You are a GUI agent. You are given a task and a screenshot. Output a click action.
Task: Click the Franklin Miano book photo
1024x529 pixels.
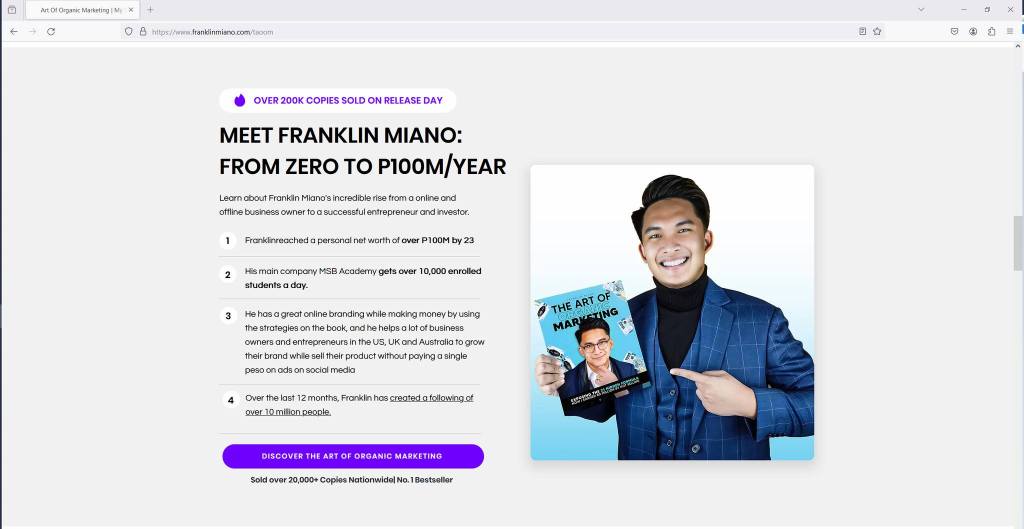click(672, 312)
